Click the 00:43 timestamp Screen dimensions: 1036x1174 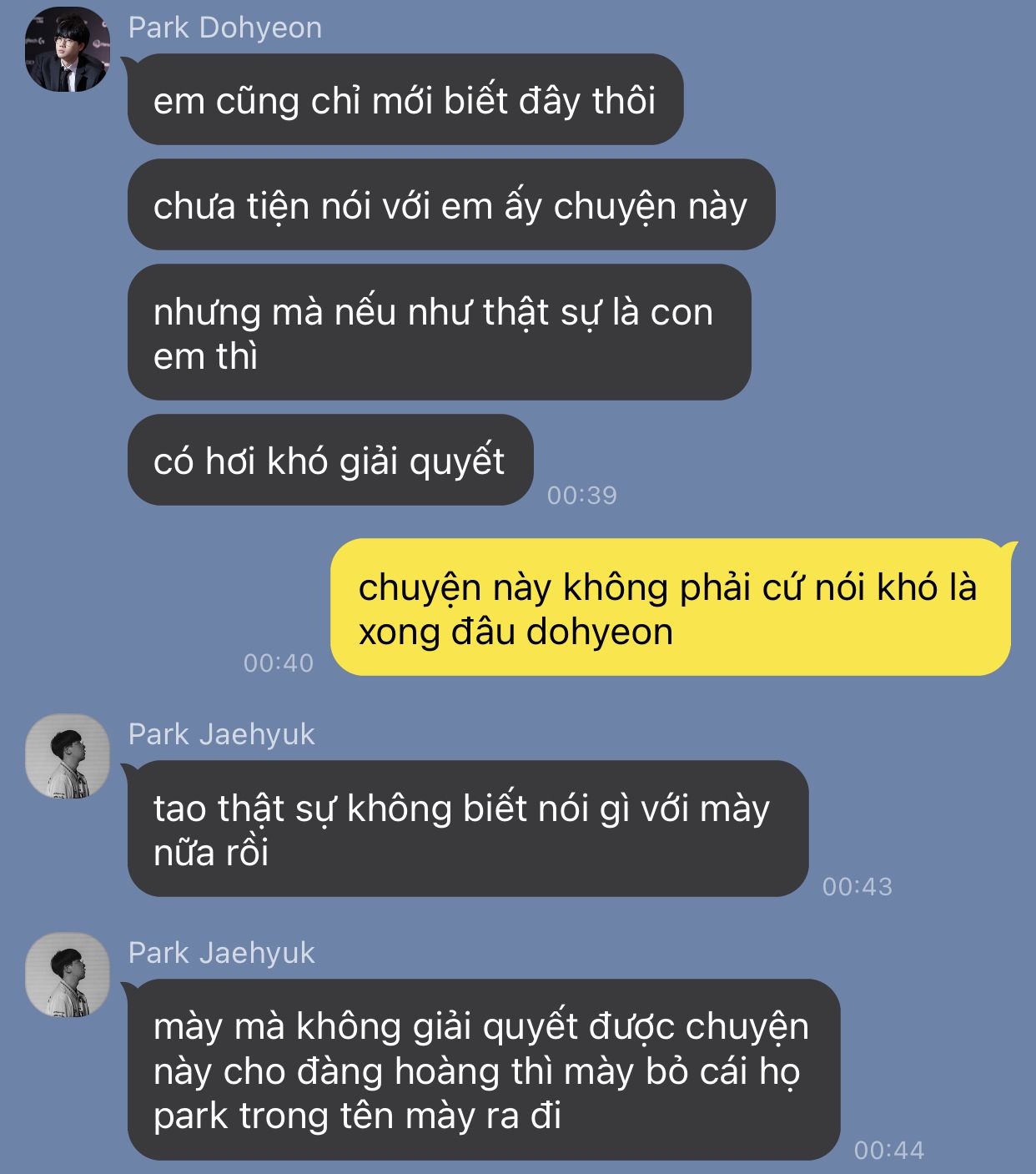[x=857, y=886]
